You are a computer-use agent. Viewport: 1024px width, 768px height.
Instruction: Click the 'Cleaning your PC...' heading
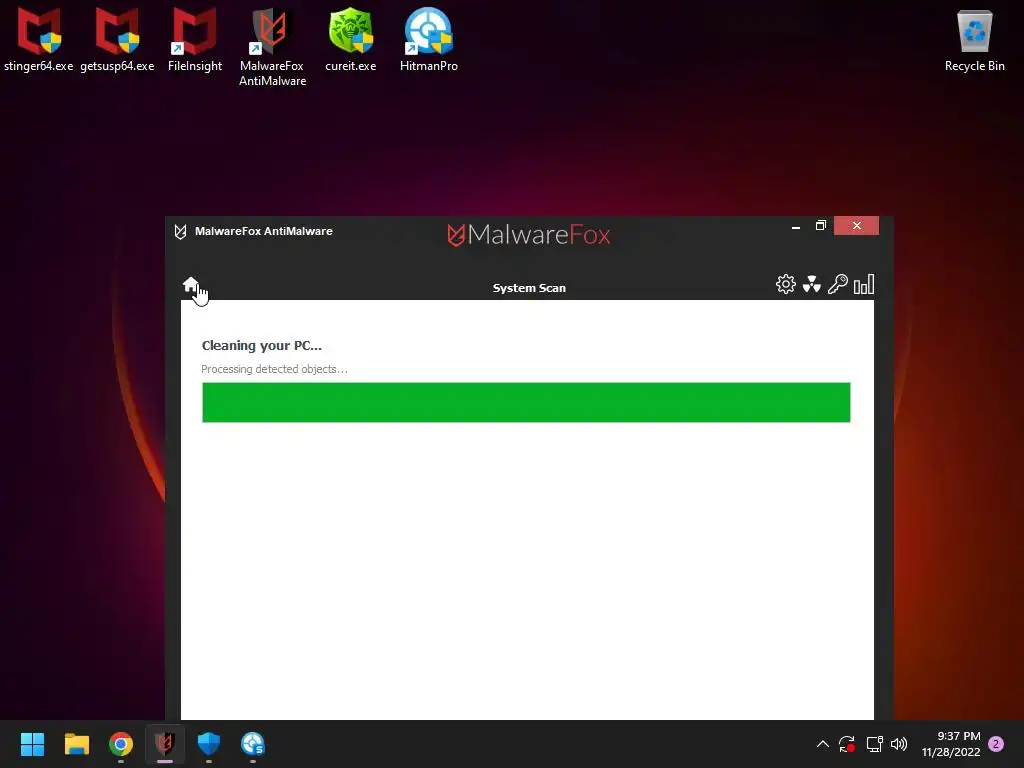pos(262,345)
